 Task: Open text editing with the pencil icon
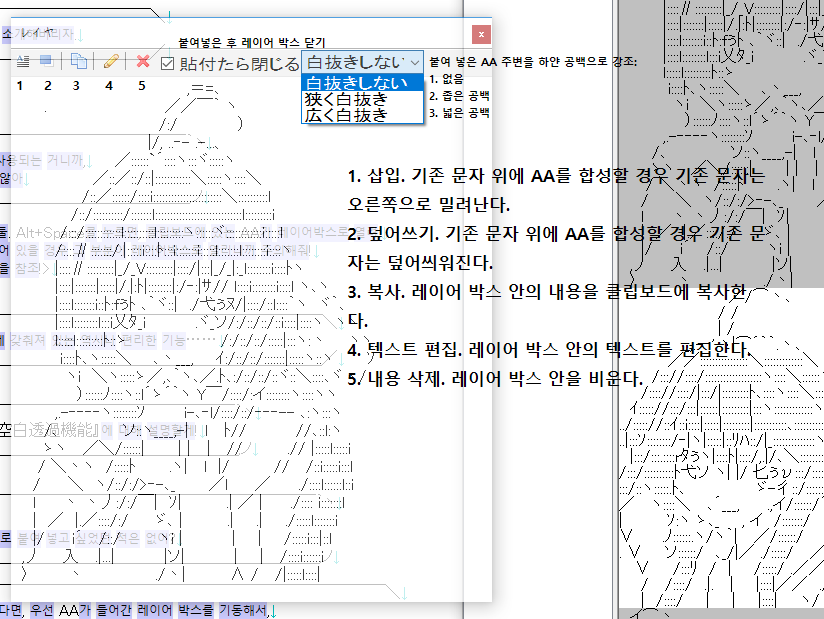(110, 62)
